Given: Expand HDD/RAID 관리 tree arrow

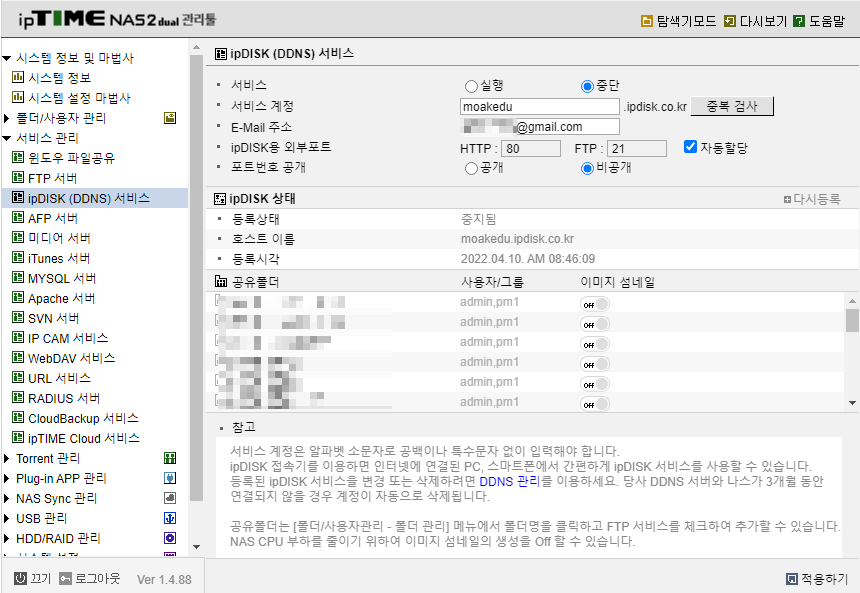Looking at the screenshot, I should [7, 538].
